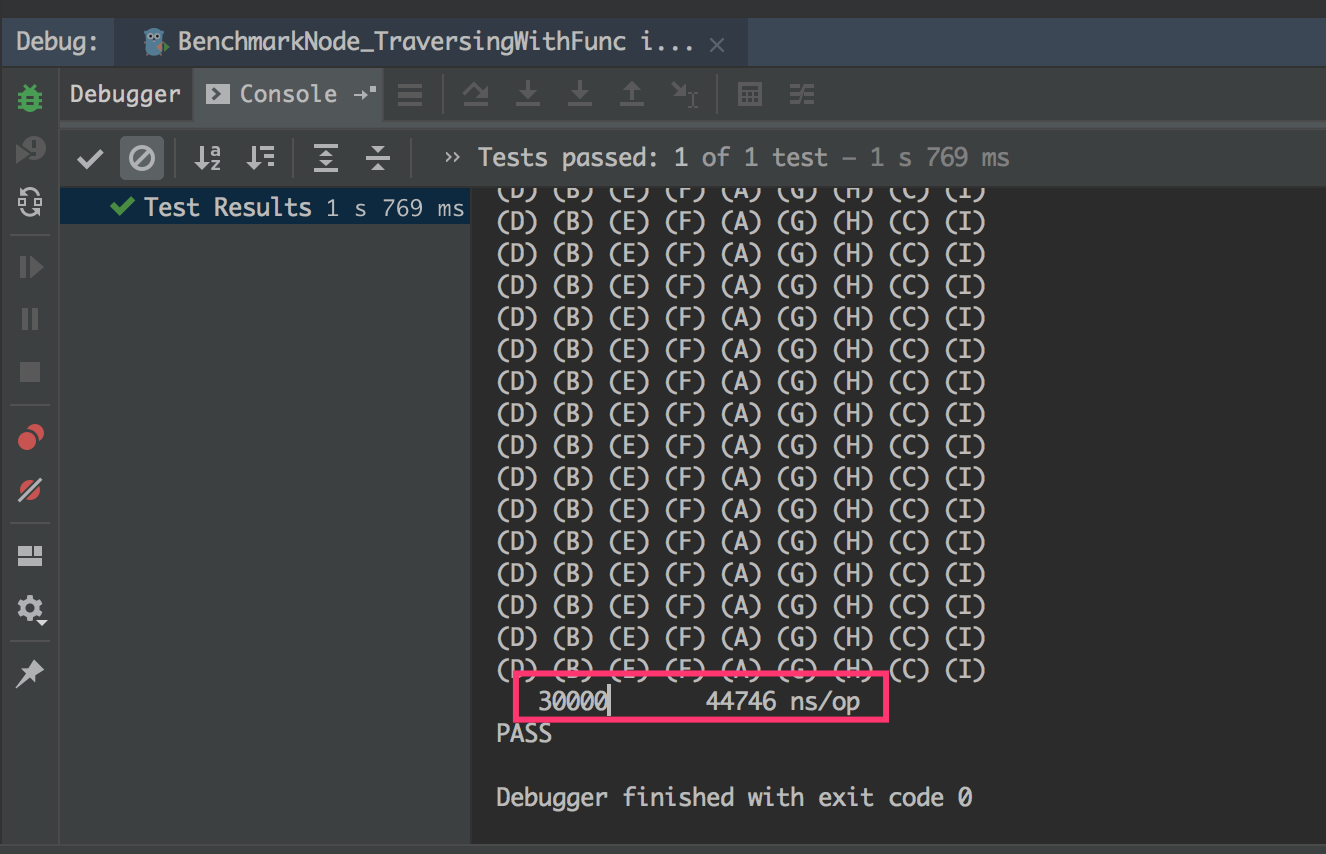1326x854 pixels.
Task: Click the Run to Cursor icon
Action: pyautogui.click(x=685, y=95)
